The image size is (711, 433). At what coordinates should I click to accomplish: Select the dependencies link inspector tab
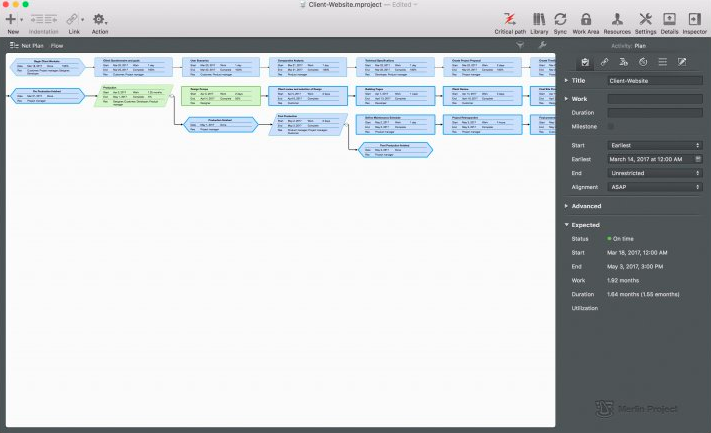pyautogui.click(x=604, y=62)
